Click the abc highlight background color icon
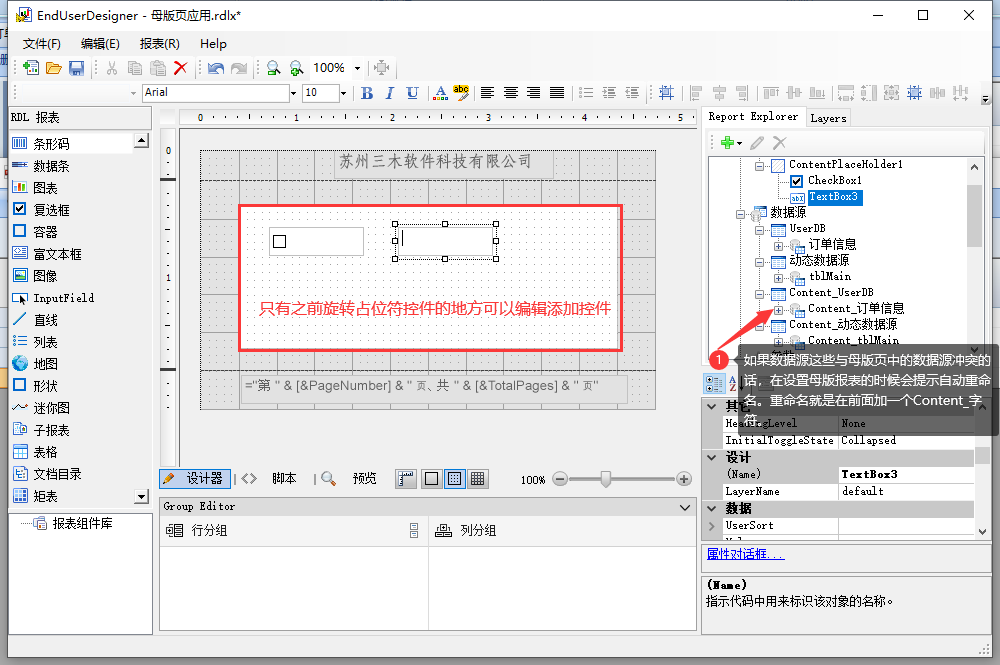The image size is (1000, 665). tap(461, 93)
